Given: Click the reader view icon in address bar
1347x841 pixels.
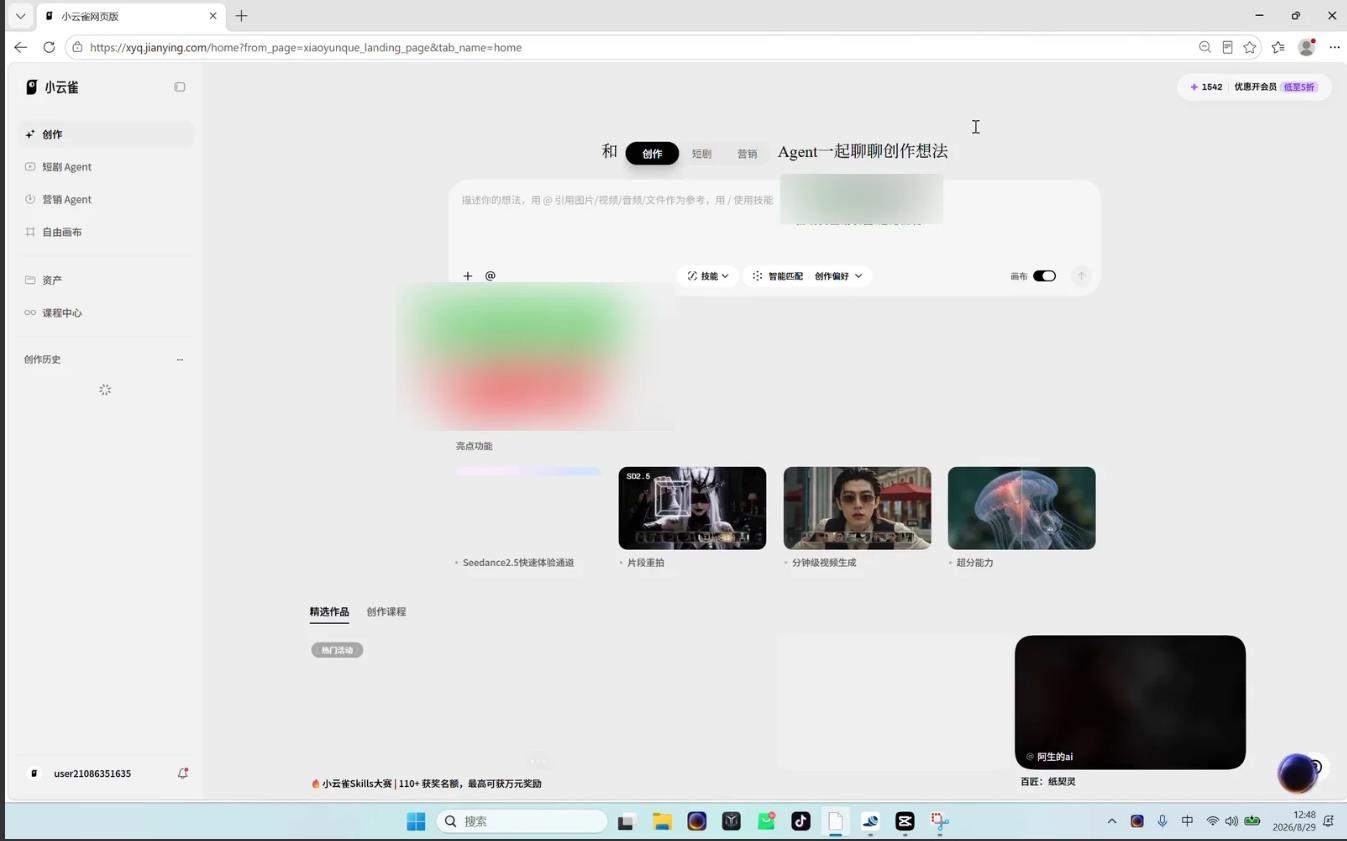Looking at the screenshot, I should [1227, 47].
